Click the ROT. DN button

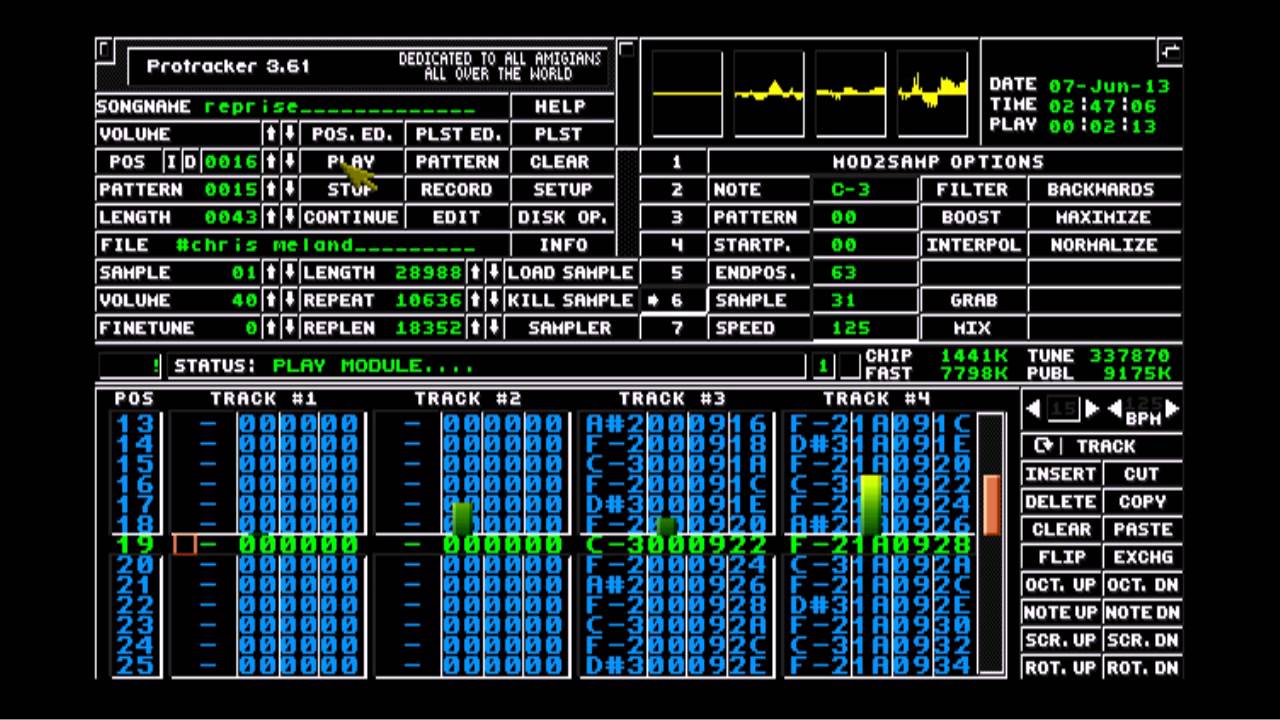[x=1142, y=667]
